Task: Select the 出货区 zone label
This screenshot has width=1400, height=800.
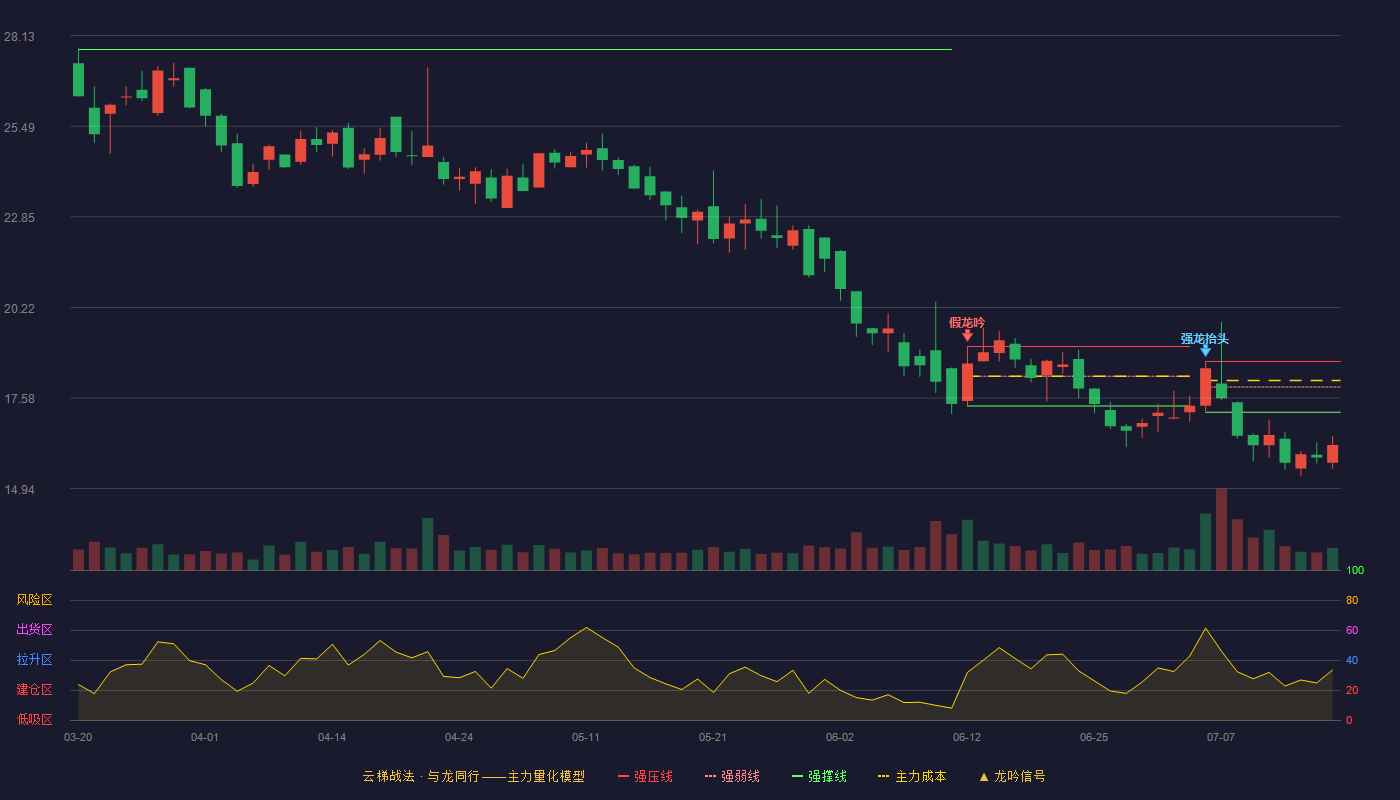Action: pos(34,630)
